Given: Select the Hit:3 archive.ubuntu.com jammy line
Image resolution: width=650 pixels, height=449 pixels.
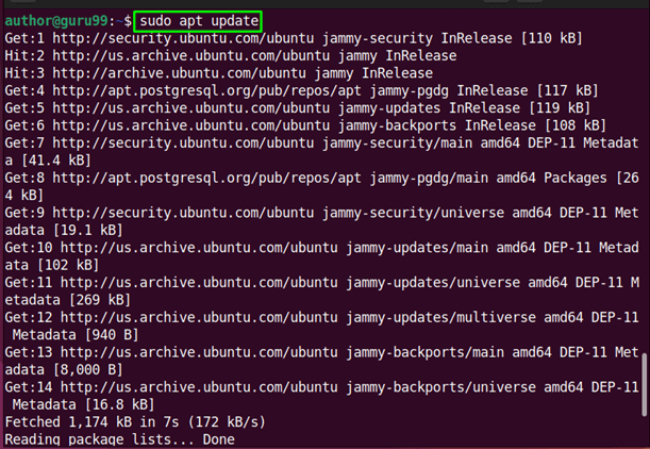Looking at the screenshot, I should pyautogui.click(x=218, y=73).
